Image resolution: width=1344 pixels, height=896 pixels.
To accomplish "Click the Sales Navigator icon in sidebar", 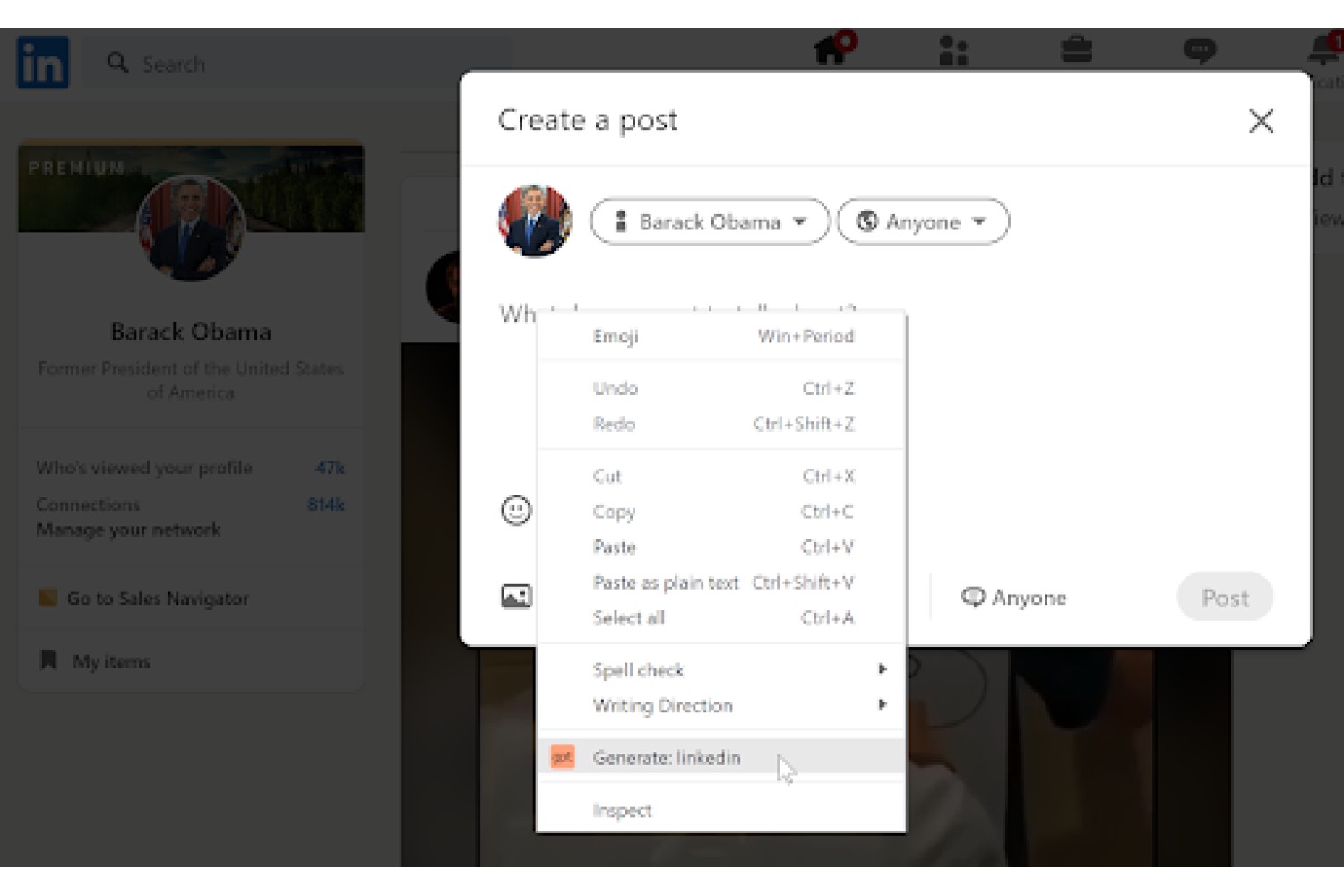I will point(48,598).
